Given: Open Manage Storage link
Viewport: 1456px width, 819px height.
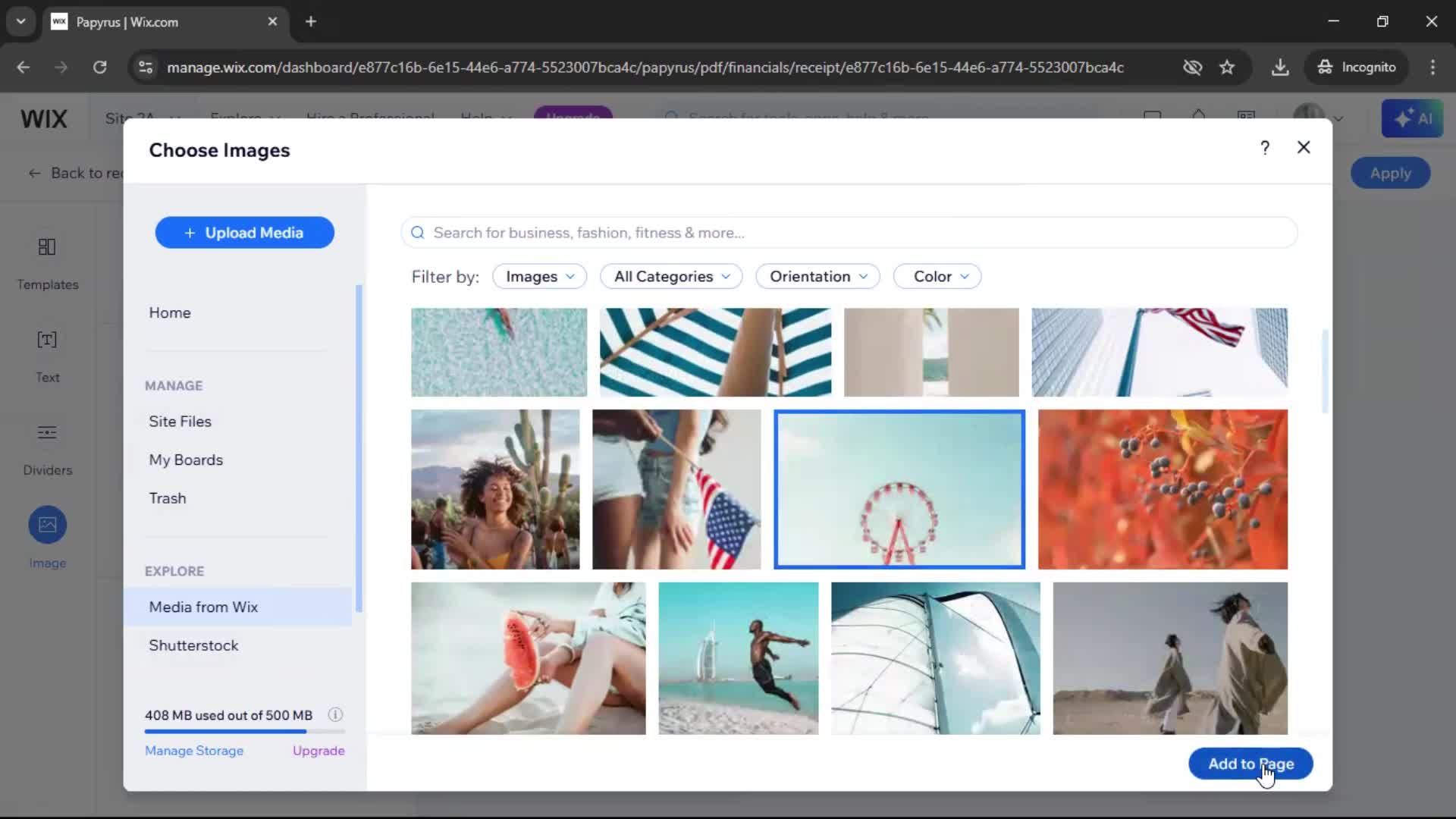Looking at the screenshot, I should click(194, 751).
